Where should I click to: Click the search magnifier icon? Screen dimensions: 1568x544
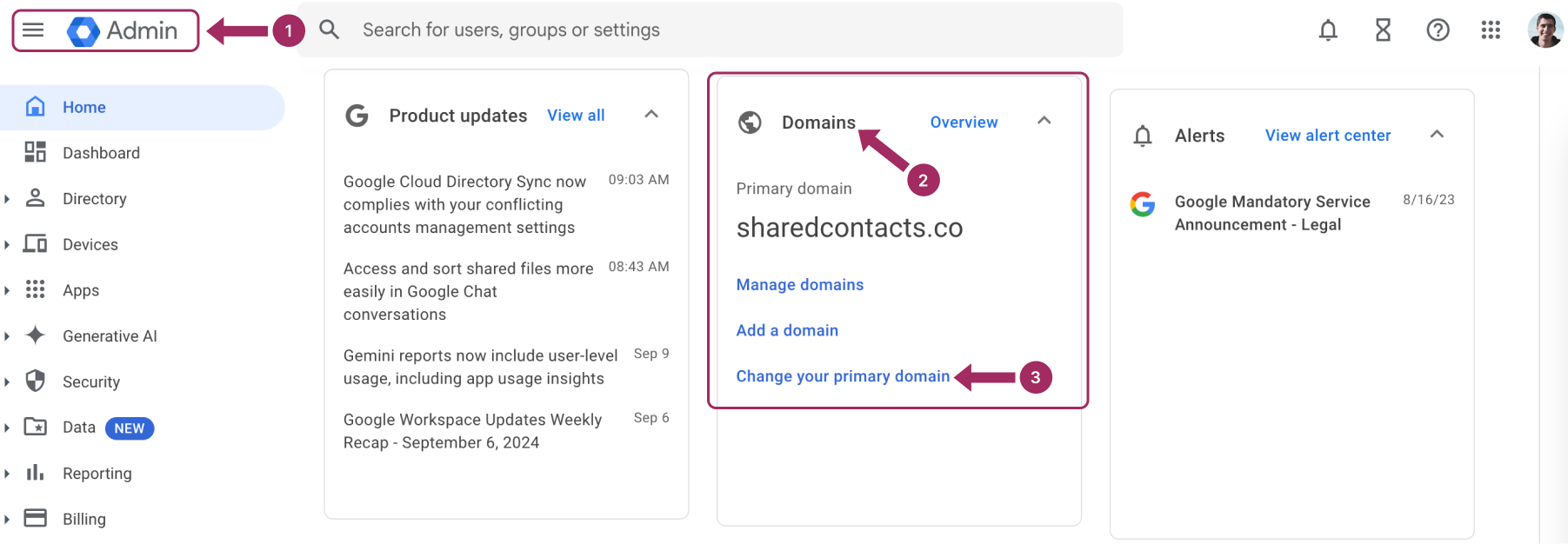click(x=329, y=30)
